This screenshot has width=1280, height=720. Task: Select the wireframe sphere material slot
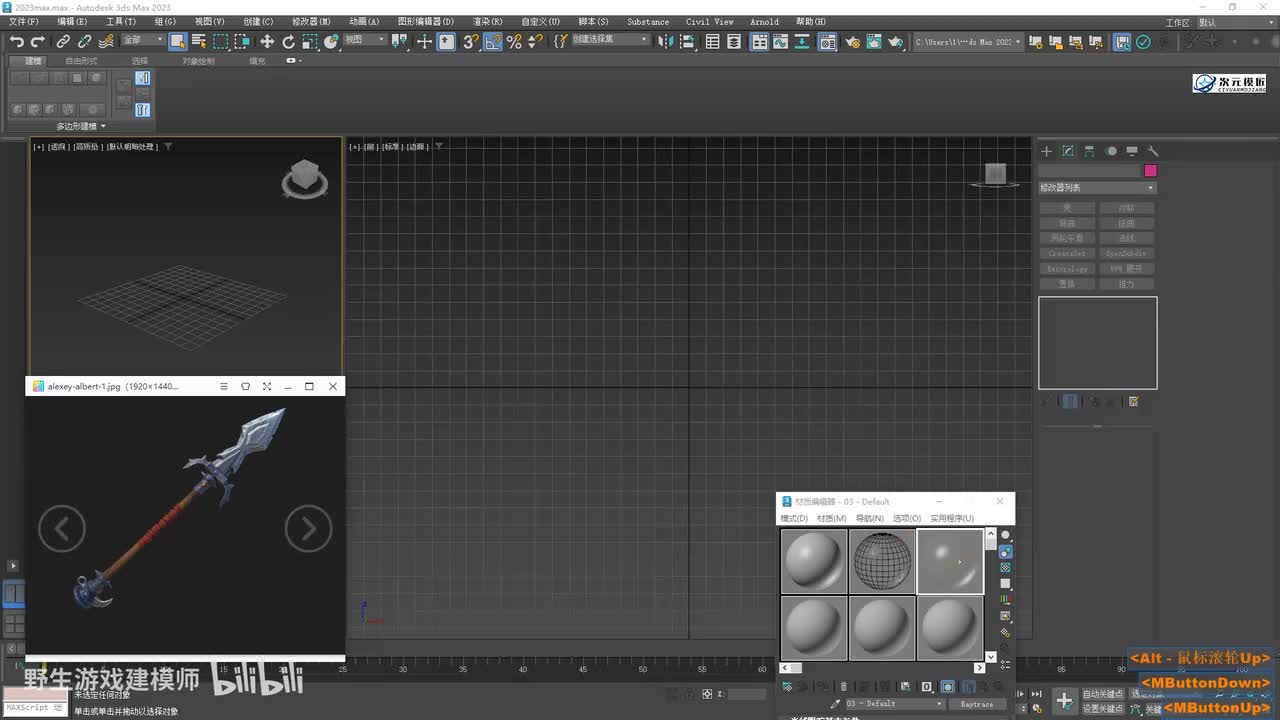882,561
